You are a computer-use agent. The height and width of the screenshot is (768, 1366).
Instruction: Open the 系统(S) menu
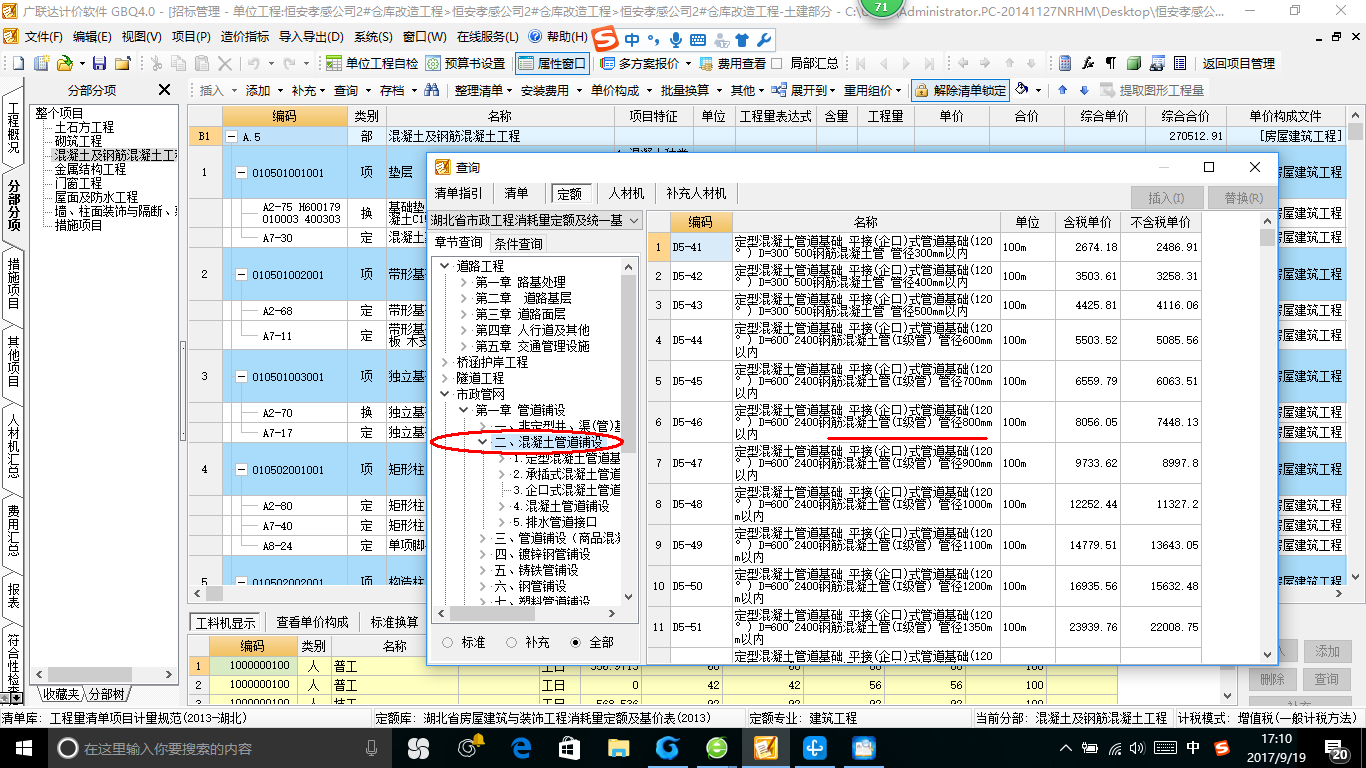pos(373,36)
